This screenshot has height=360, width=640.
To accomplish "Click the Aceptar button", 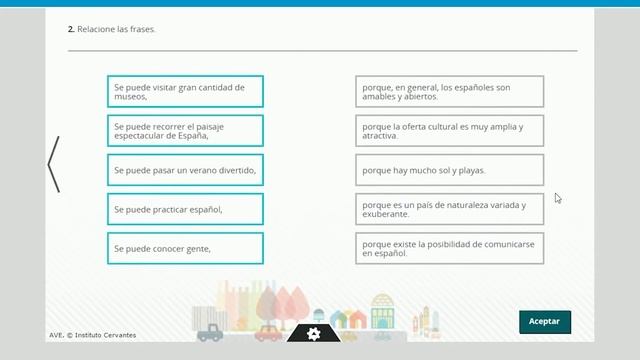I will tap(545, 322).
